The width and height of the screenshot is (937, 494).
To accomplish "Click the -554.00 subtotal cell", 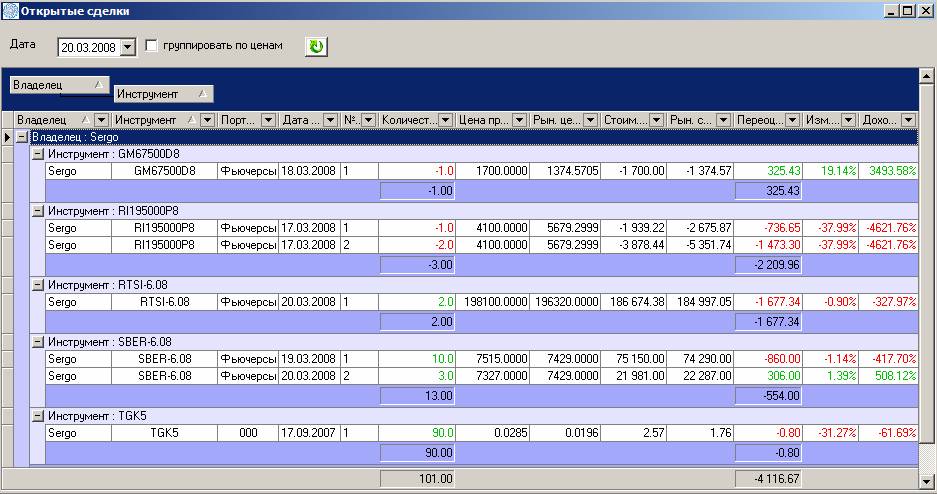I will point(768,395).
